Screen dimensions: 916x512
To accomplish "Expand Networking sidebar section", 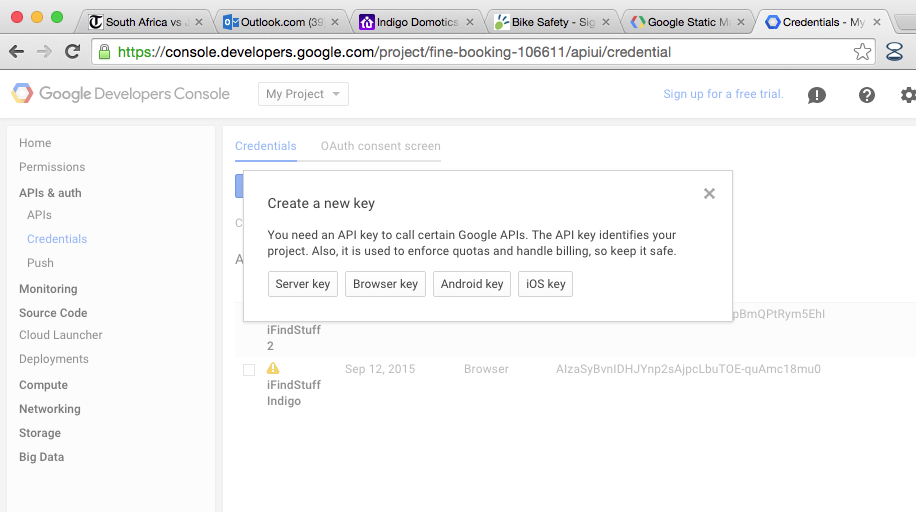I will (50, 409).
